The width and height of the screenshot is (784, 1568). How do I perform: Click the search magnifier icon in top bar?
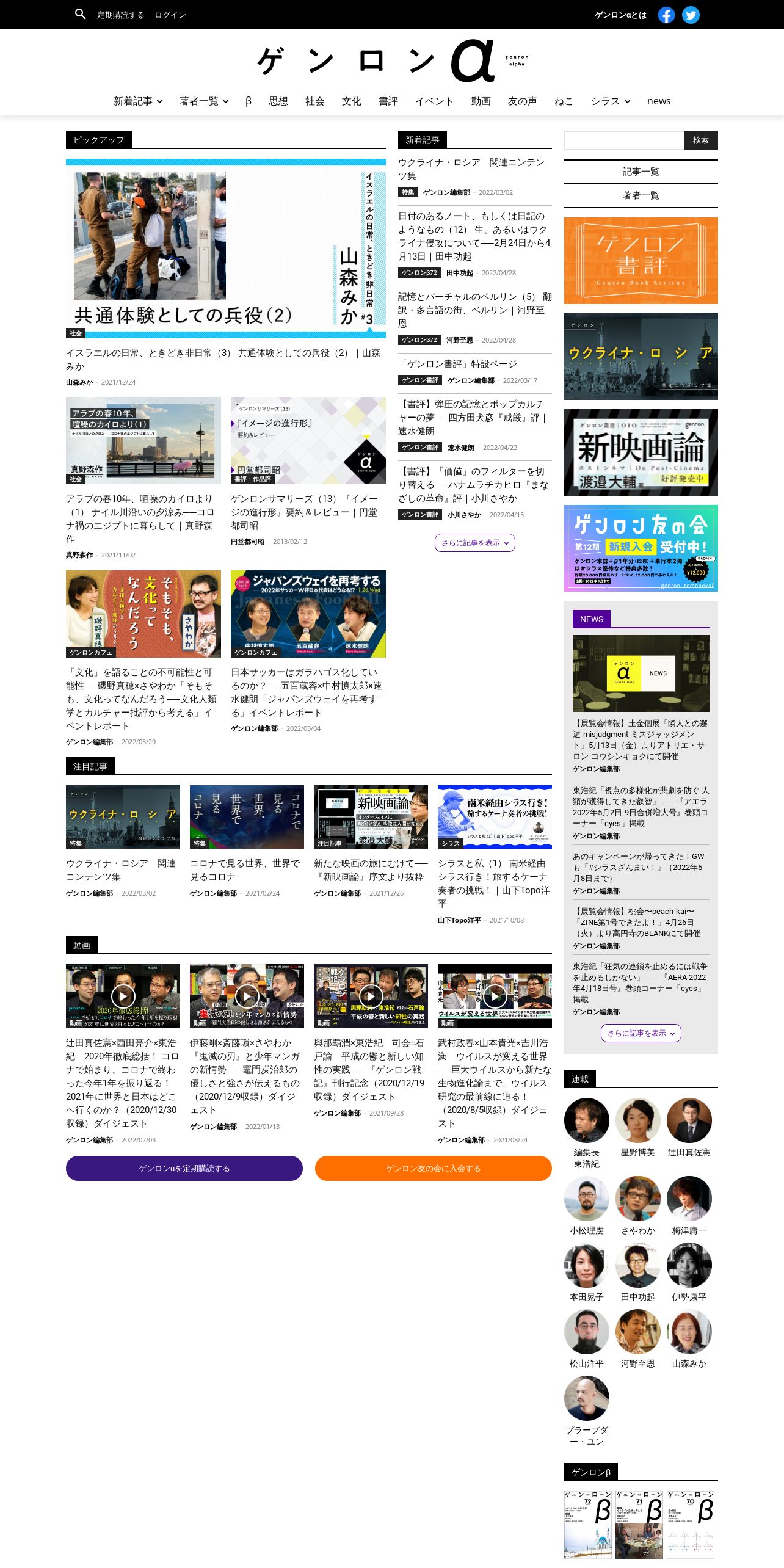(80, 14)
